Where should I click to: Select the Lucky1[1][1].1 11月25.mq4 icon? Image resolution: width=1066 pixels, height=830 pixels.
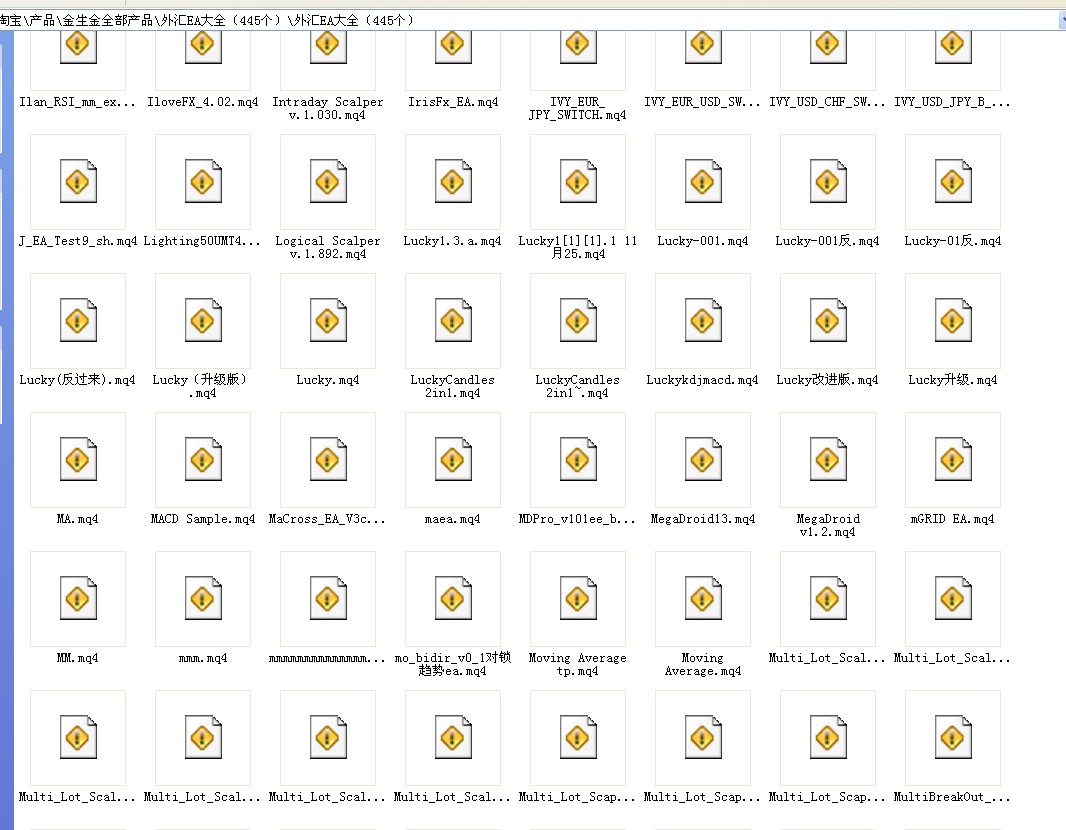[578, 181]
